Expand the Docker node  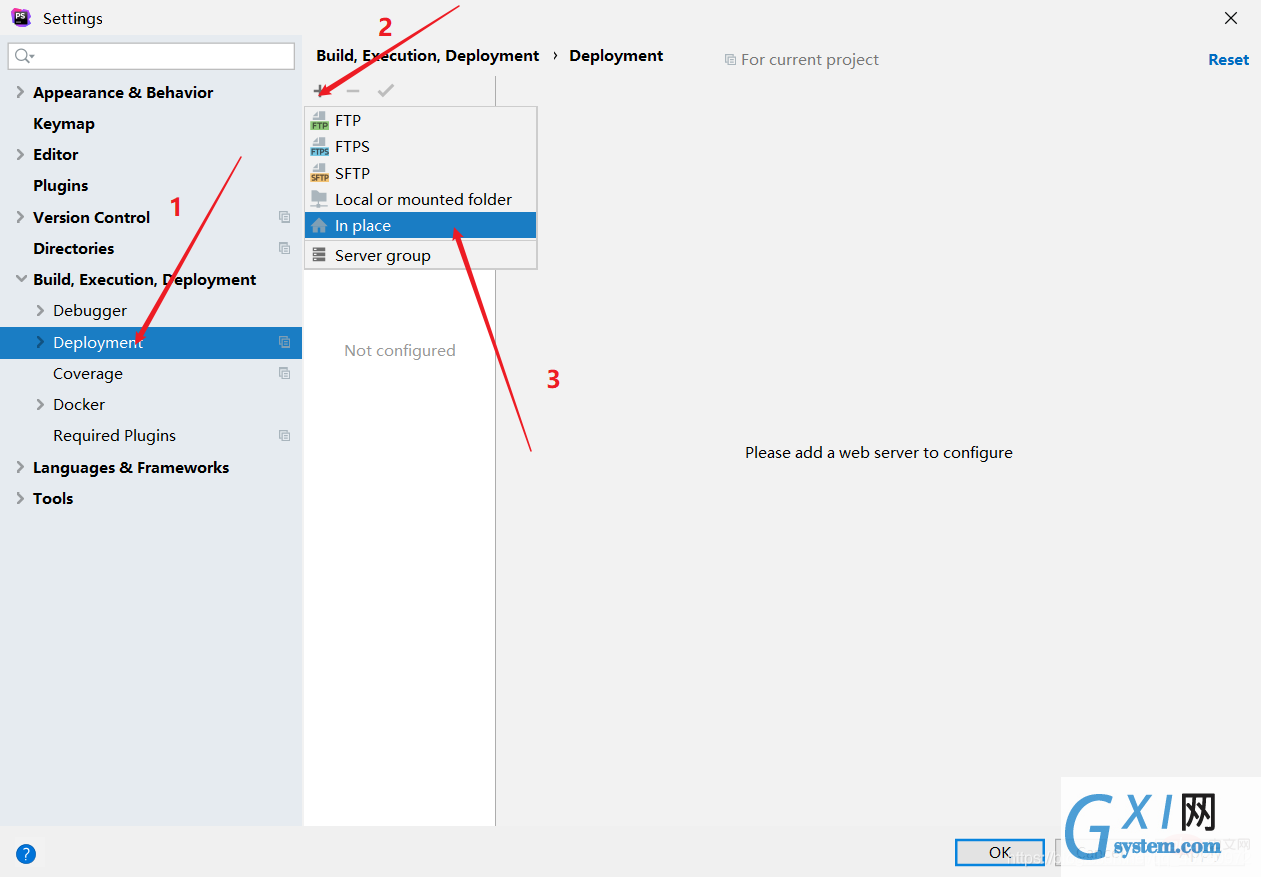[40, 404]
